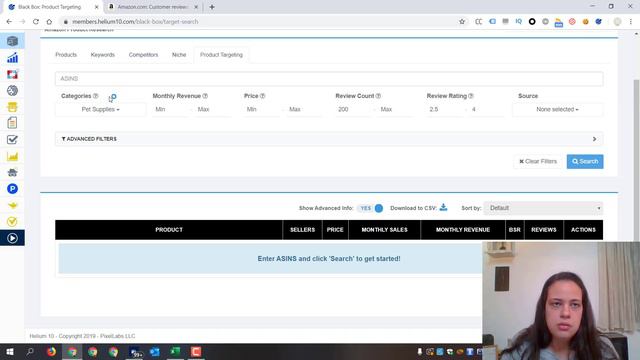Expand the Advanced Filters section

click(329, 139)
